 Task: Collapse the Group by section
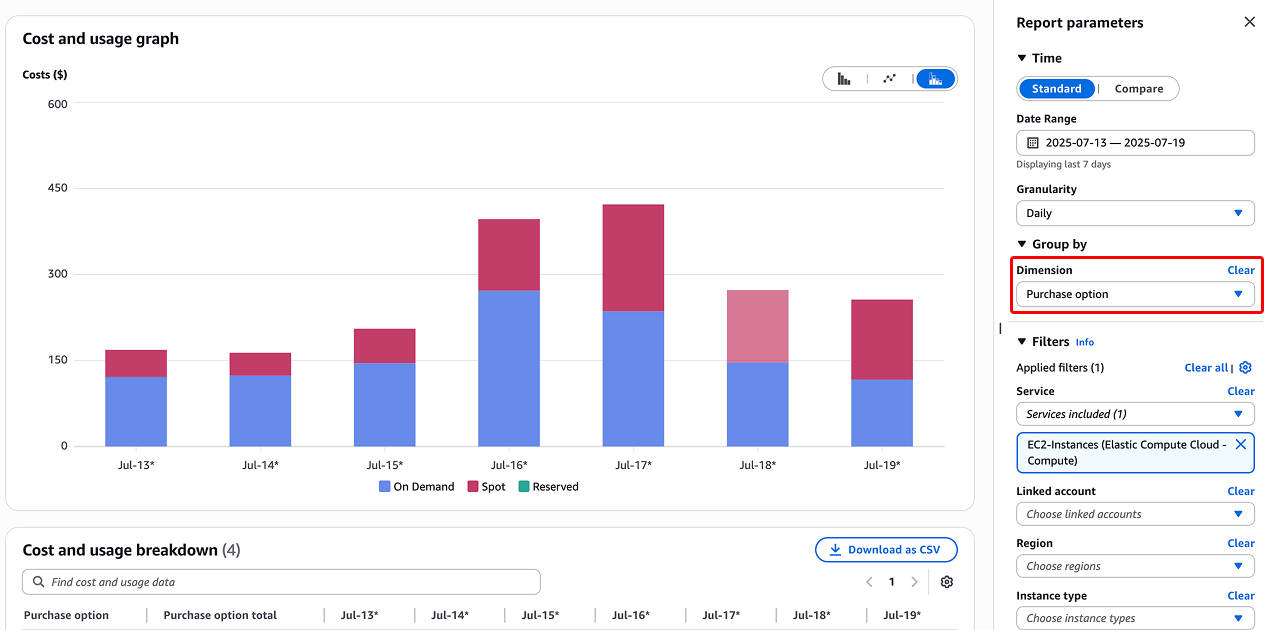coord(1022,245)
